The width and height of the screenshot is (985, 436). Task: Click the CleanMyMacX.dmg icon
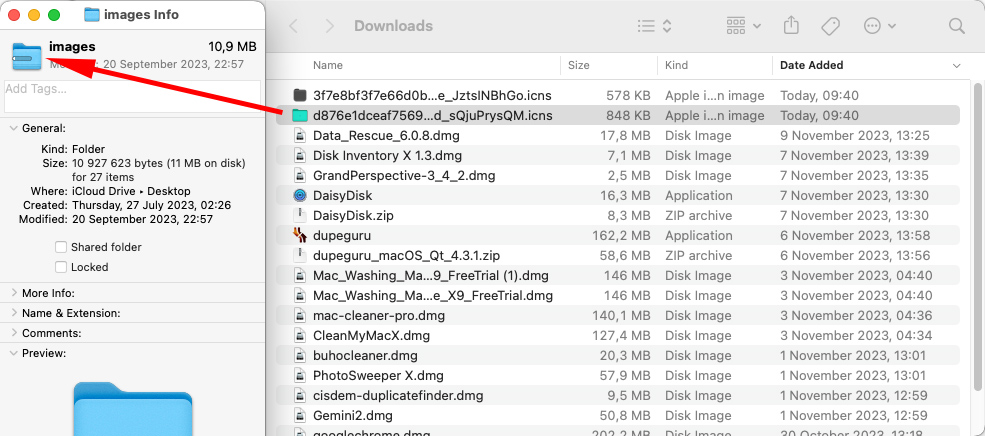point(300,335)
